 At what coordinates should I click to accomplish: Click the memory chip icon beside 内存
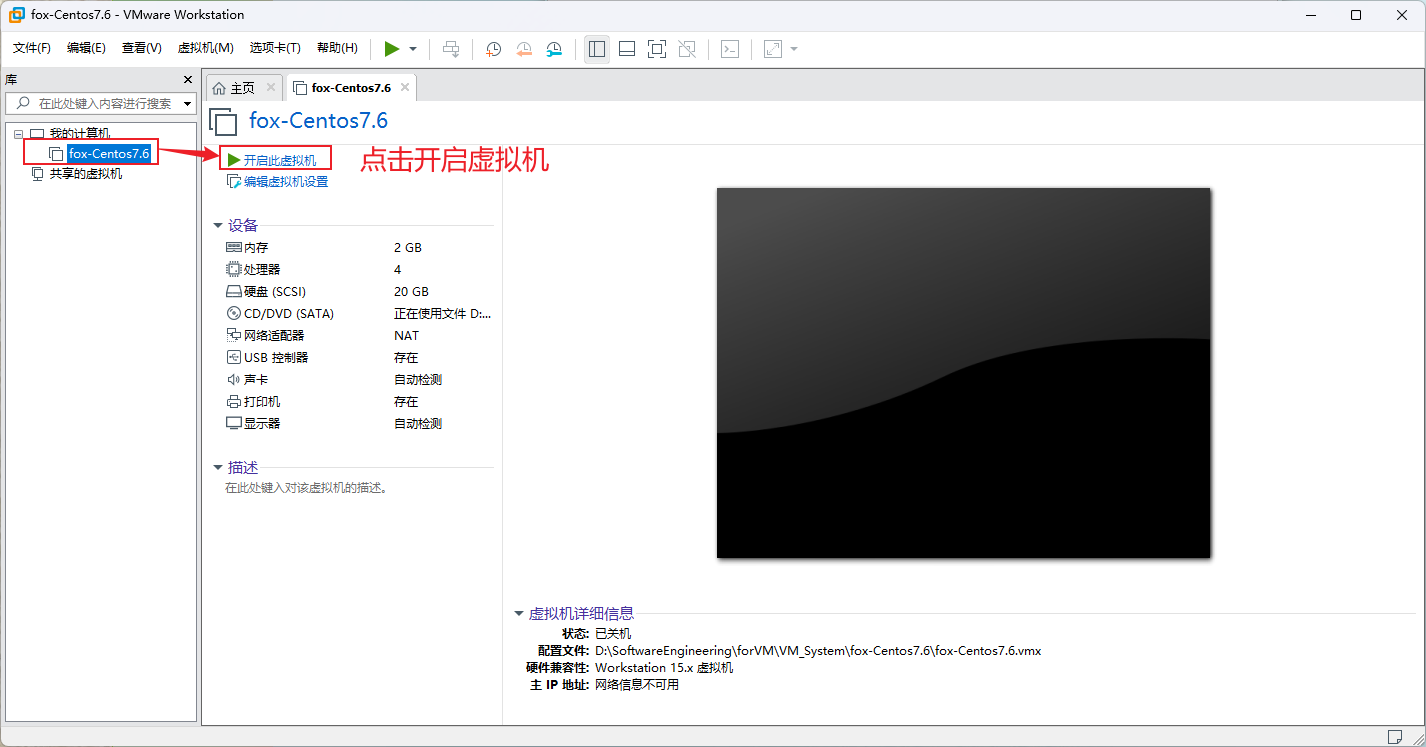(x=234, y=248)
